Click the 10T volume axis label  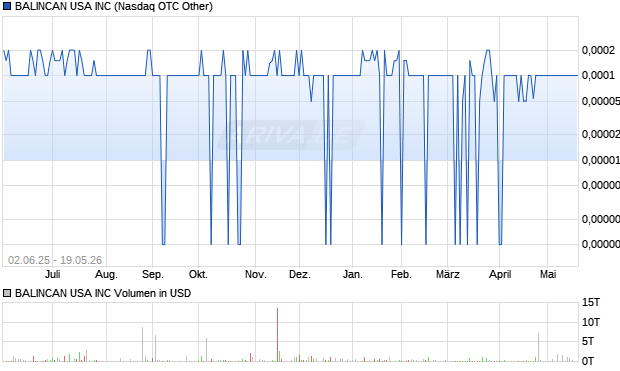[591, 322]
